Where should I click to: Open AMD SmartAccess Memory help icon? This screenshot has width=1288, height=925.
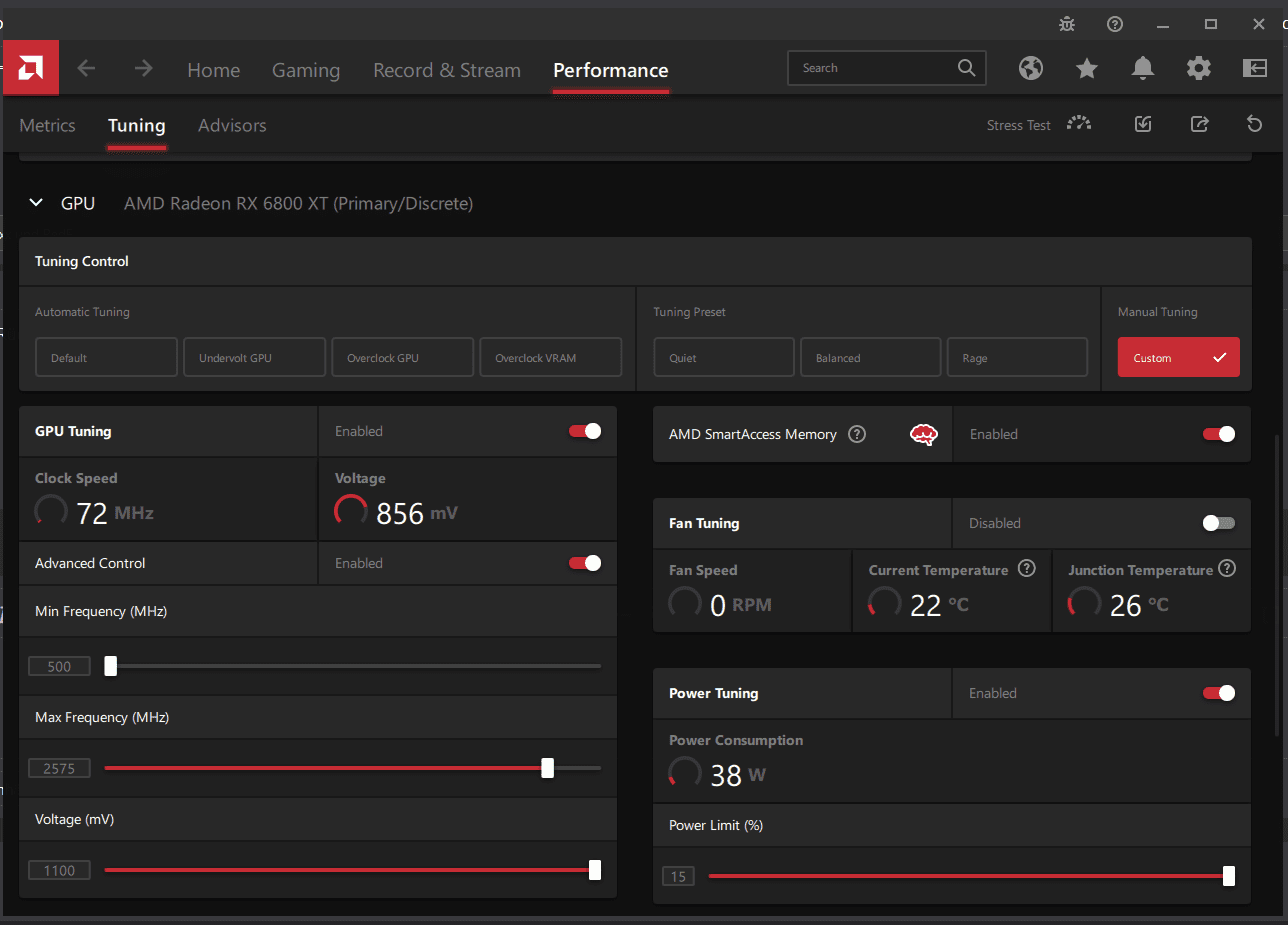[x=857, y=434]
